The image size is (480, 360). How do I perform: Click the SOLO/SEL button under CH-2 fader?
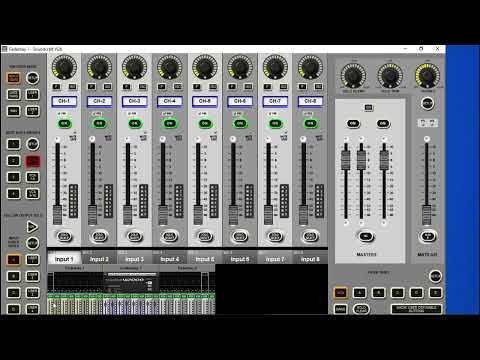point(99,236)
